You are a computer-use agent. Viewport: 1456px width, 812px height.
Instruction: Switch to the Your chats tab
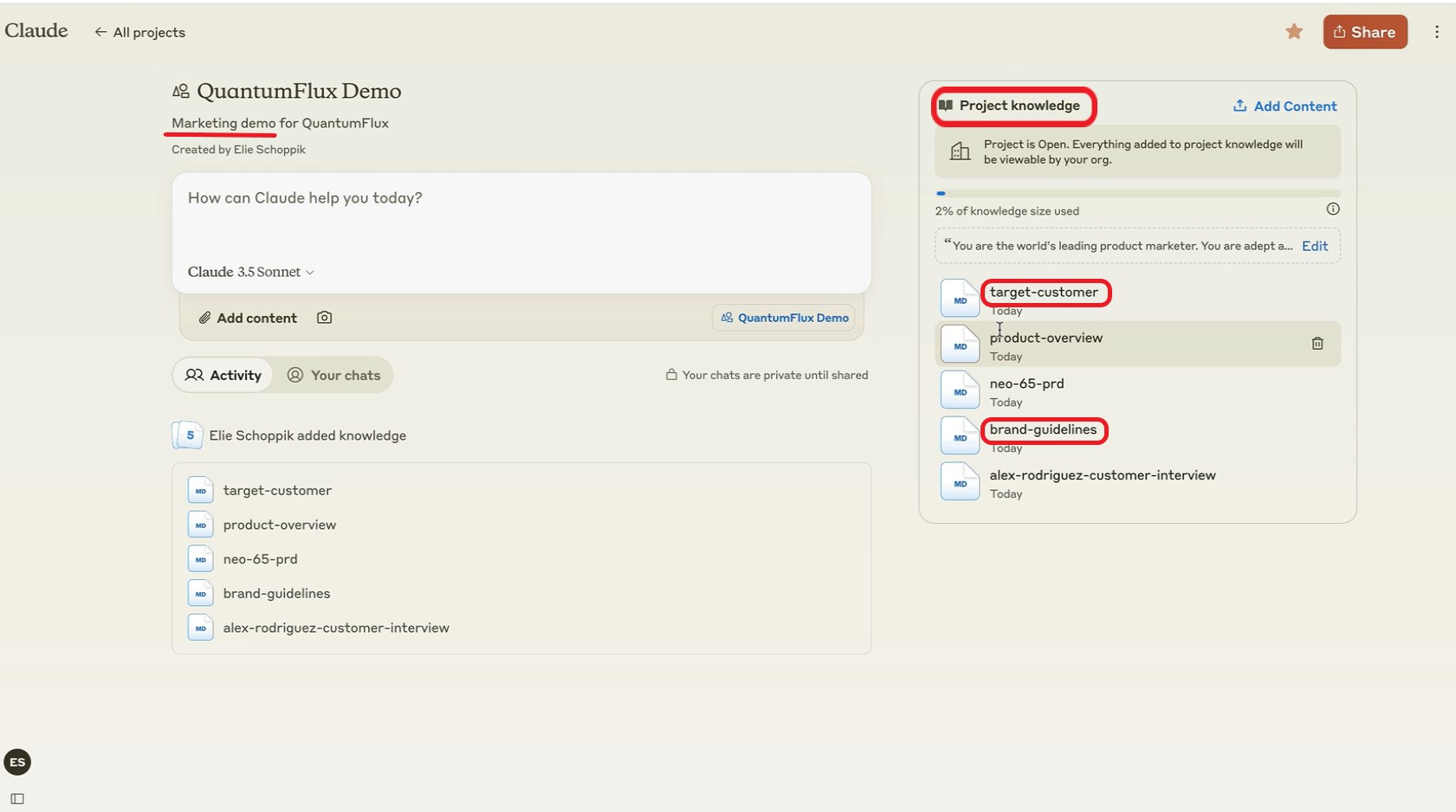click(x=333, y=375)
